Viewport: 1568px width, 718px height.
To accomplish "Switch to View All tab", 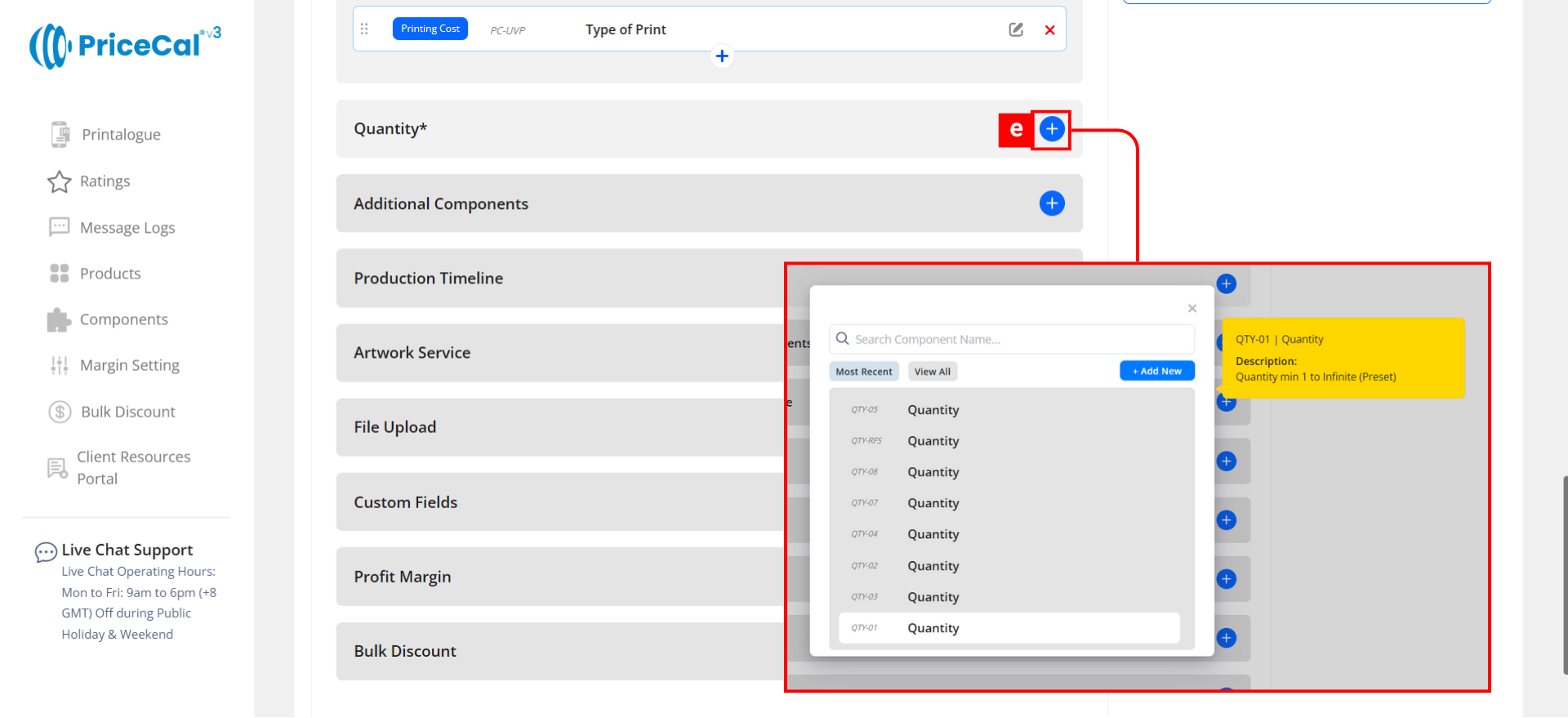I will coord(932,372).
